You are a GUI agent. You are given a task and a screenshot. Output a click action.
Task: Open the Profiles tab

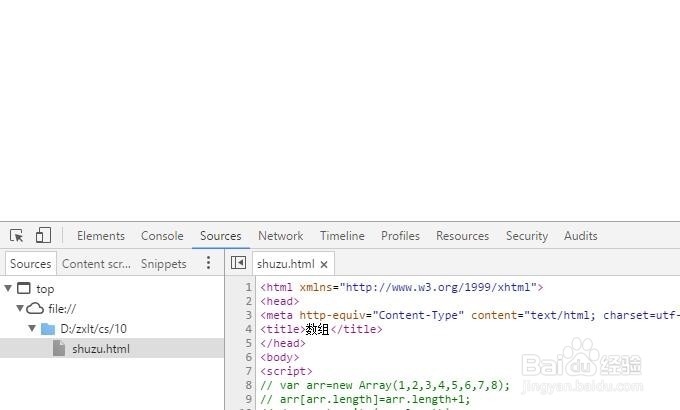[400, 236]
